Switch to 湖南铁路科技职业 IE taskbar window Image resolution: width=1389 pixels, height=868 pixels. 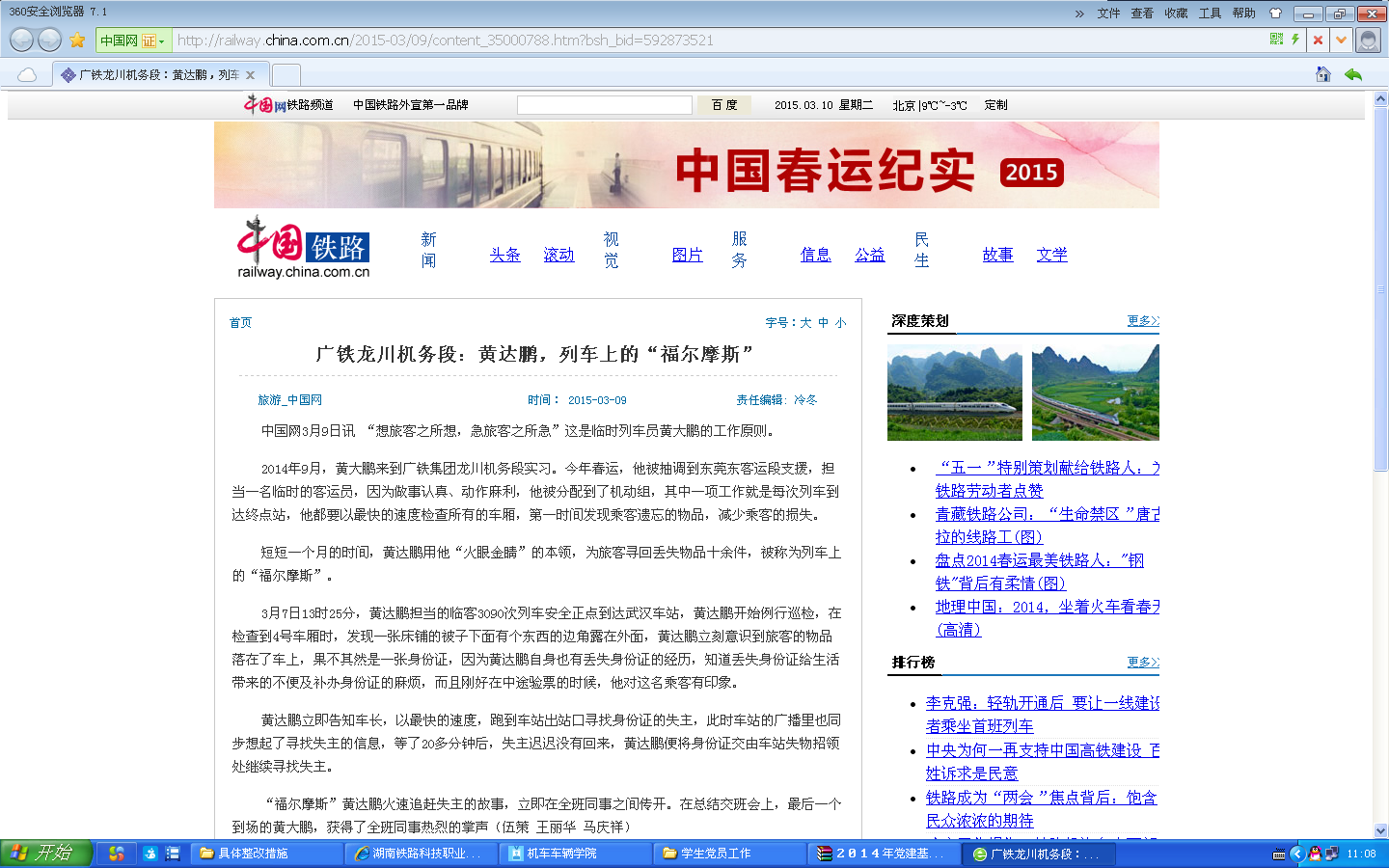422,854
